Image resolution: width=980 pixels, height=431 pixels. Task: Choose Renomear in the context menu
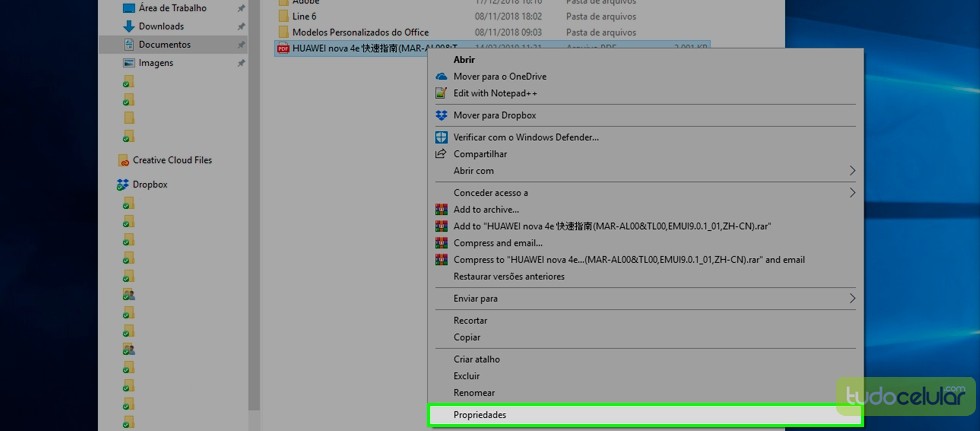pyautogui.click(x=474, y=393)
